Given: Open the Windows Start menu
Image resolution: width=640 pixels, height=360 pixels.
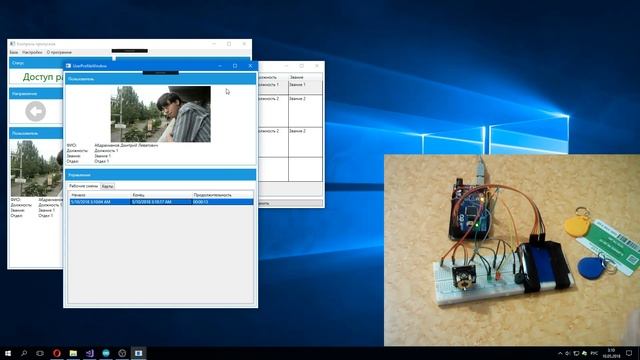Looking at the screenshot, I should pos(8,353).
